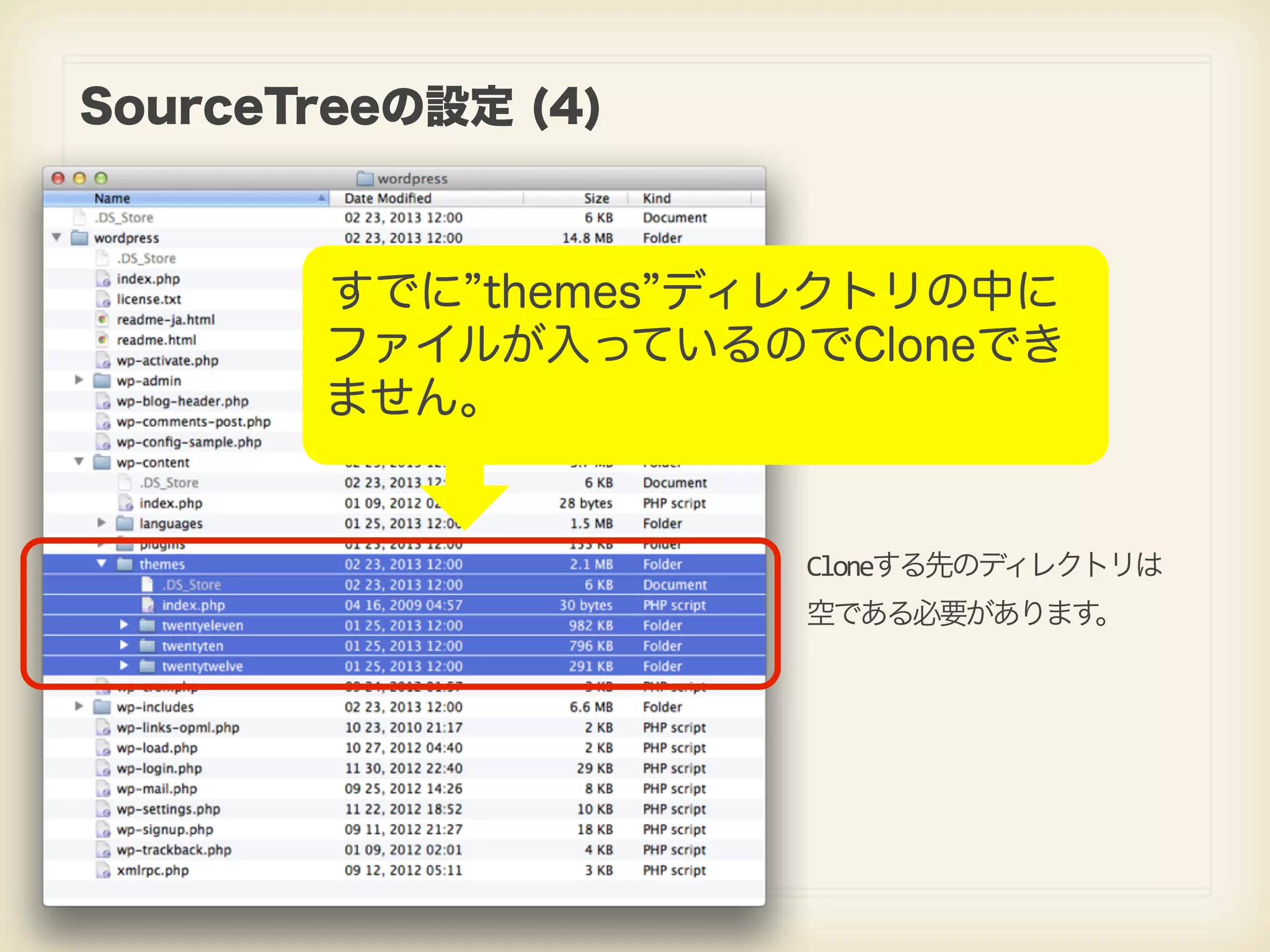Viewport: 1270px width, 952px height.
Task: Expand the wp-admin folder triangle
Action: pyautogui.click(x=79, y=380)
